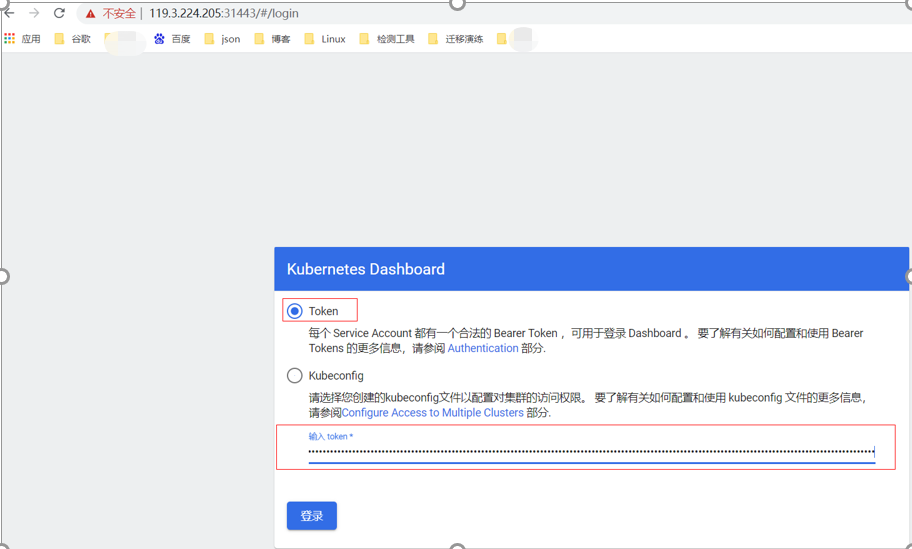Click the browser forward arrow
912x549 pixels.
coord(34,13)
